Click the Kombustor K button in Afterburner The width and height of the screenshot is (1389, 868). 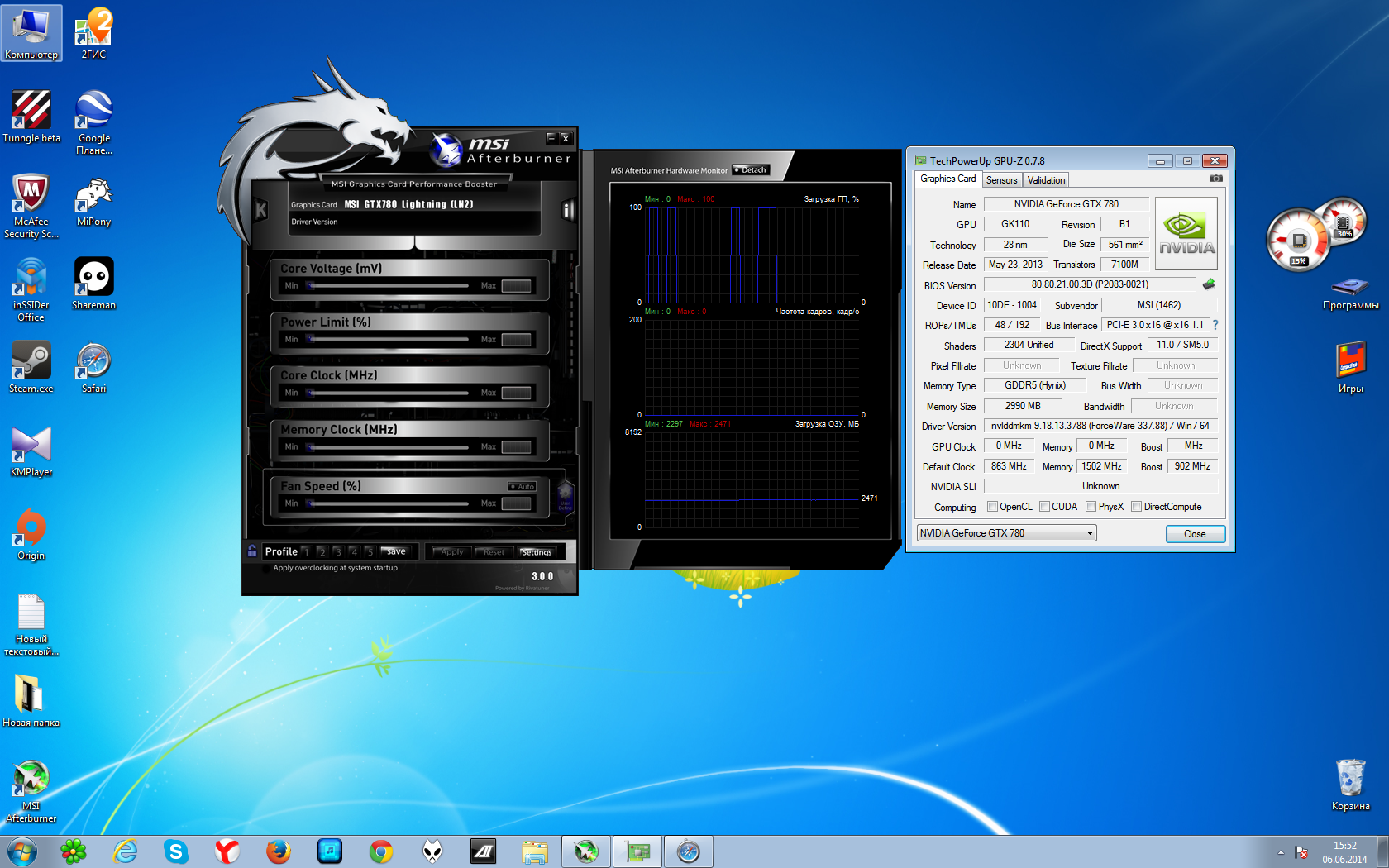[260, 210]
